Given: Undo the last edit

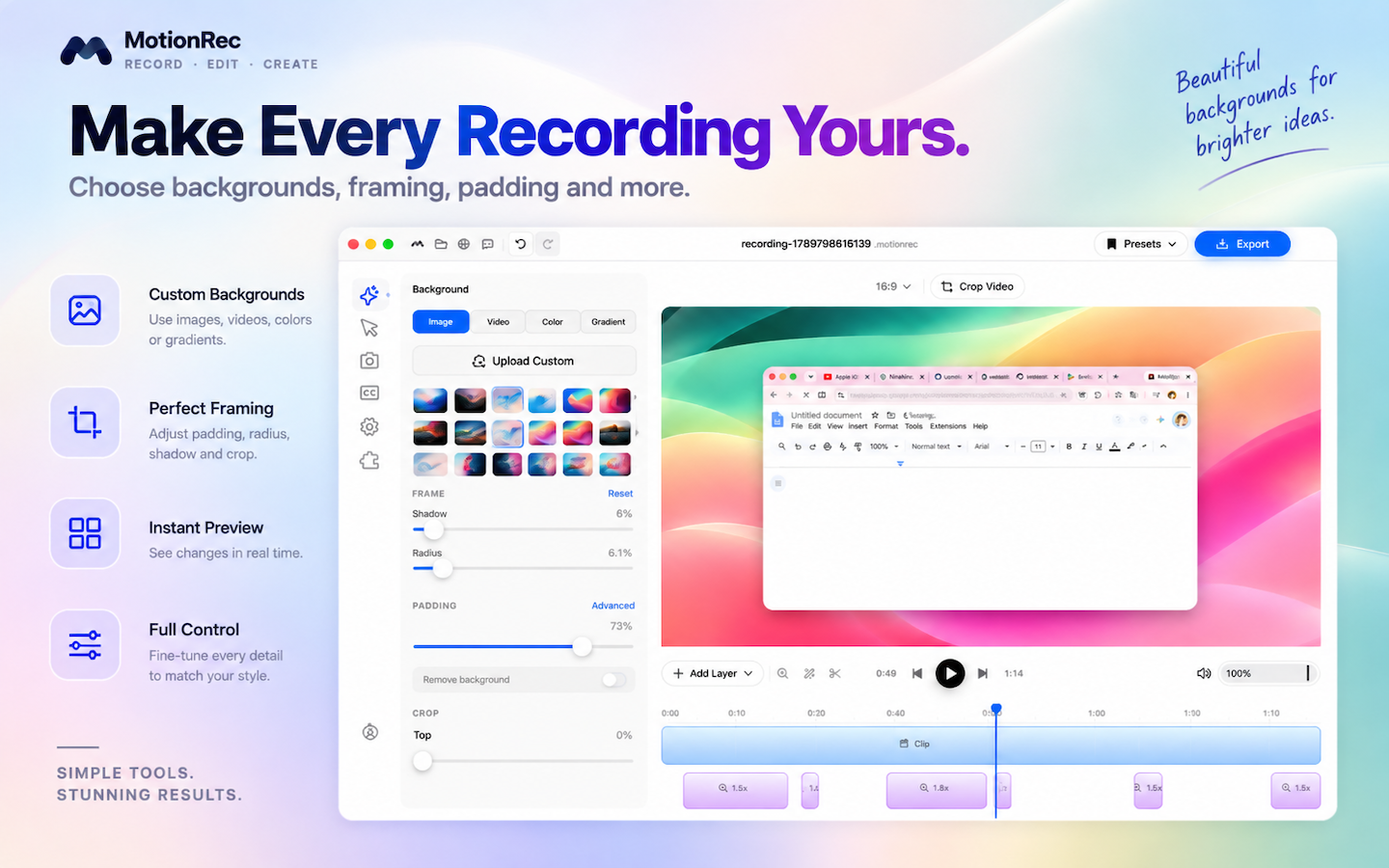Looking at the screenshot, I should tap(521, 244).
